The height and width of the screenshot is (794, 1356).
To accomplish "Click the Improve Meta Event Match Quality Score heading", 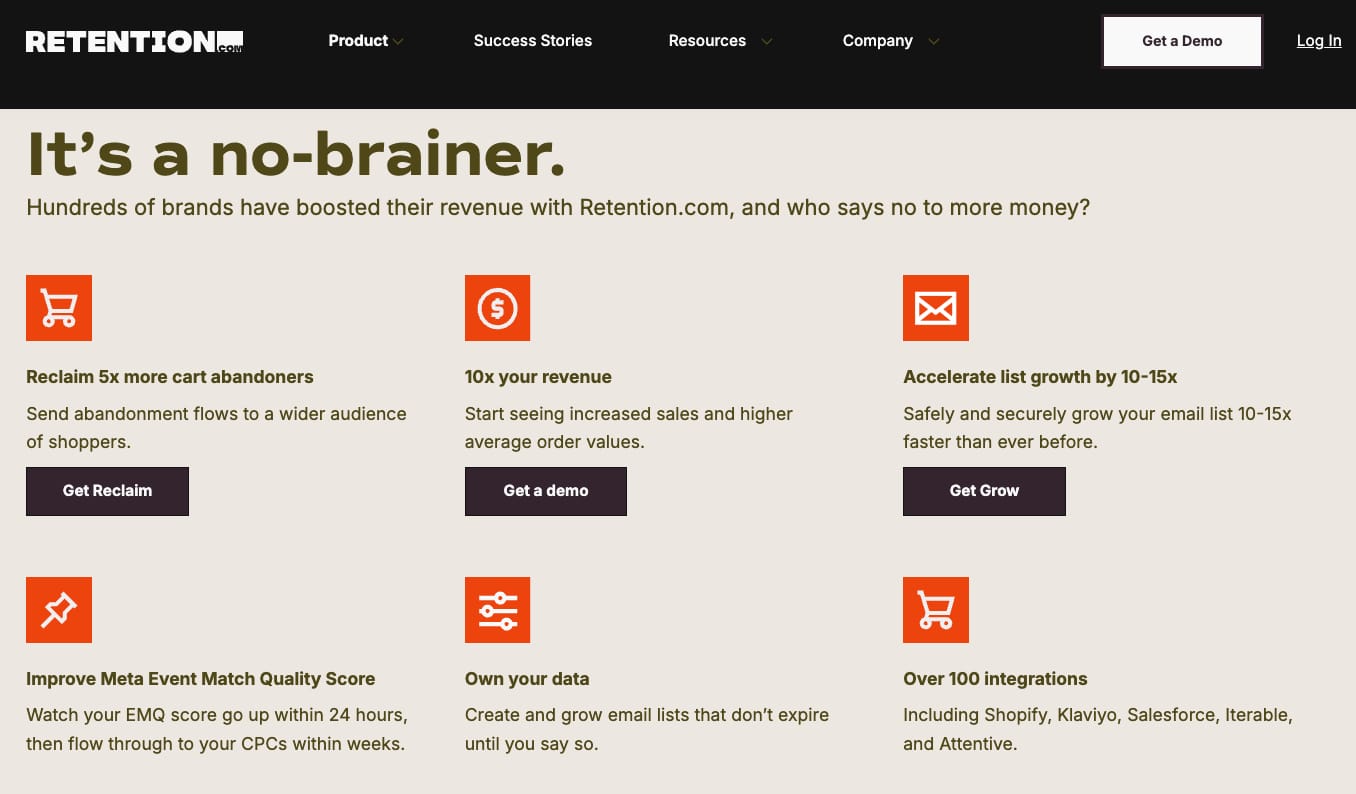I will pos(200,679).
